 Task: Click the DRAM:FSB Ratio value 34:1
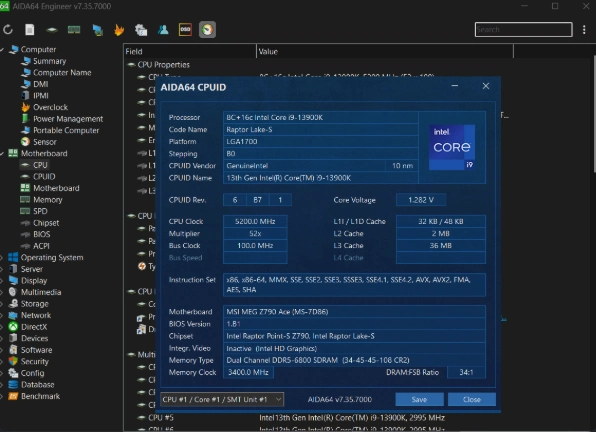(x=466, y=372)
